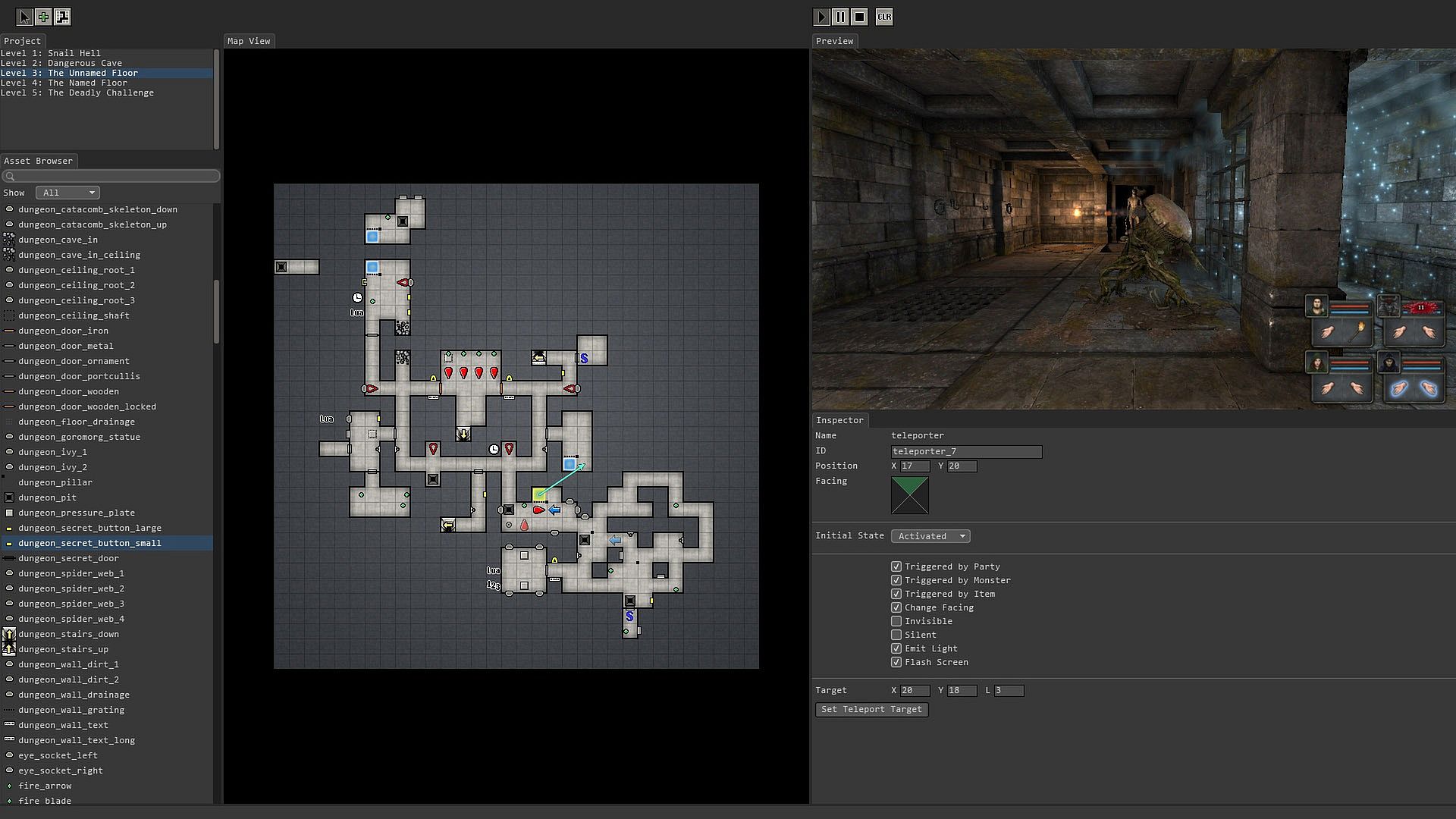Select Level 4: The Named Floor
Image resolution: width=1456 pixels, height=819 pixels.
(64, 83)
